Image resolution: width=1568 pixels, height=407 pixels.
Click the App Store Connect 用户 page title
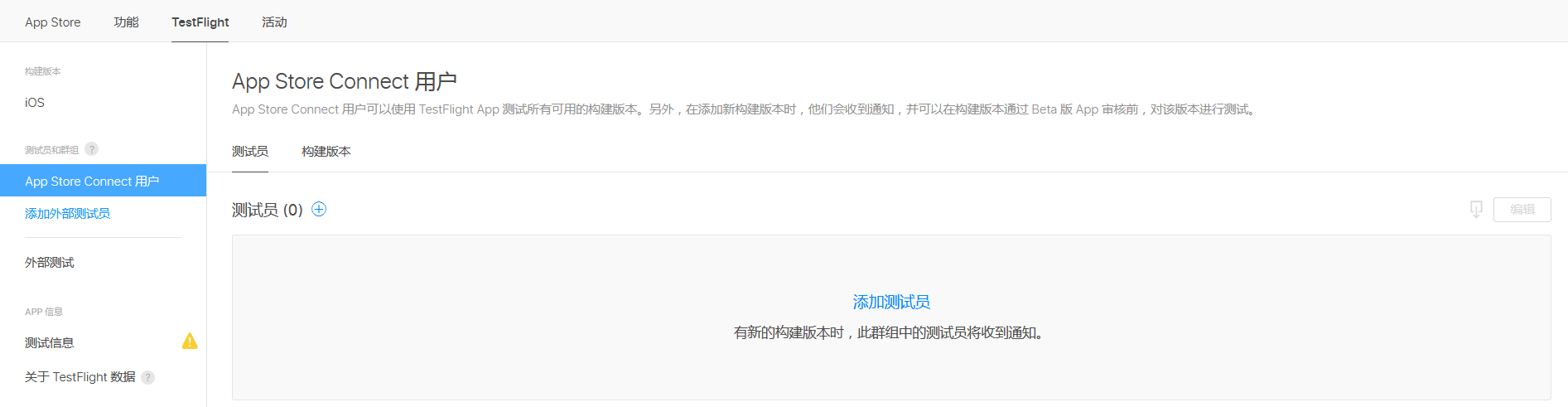345,82
